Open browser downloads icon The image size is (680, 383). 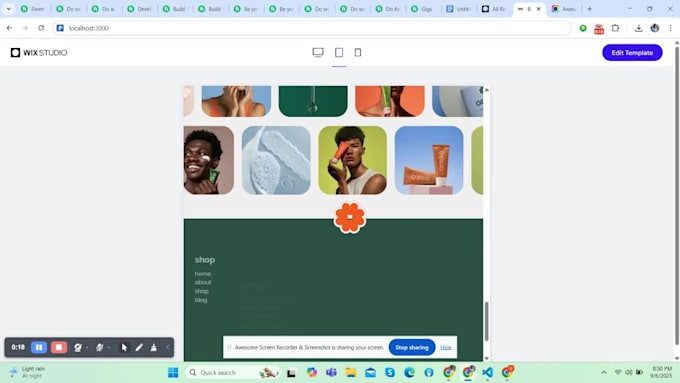[638, 28]
